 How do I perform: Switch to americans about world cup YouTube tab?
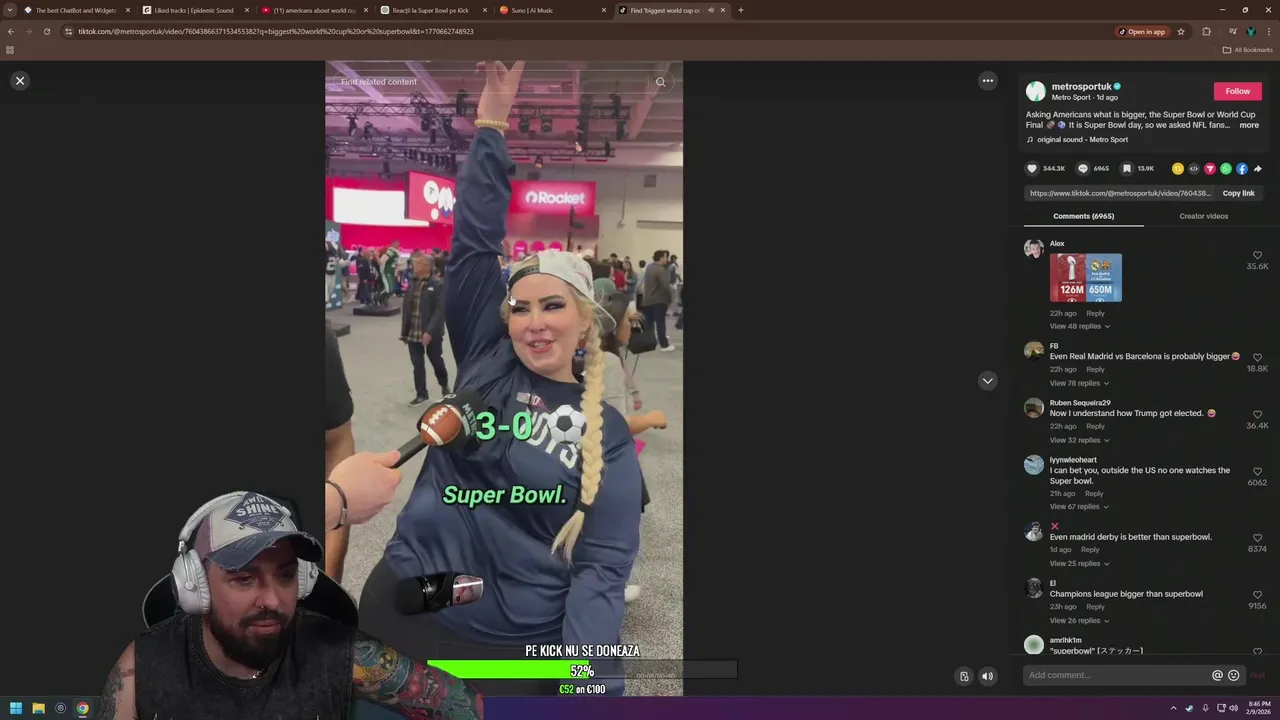tap(313, 10)
